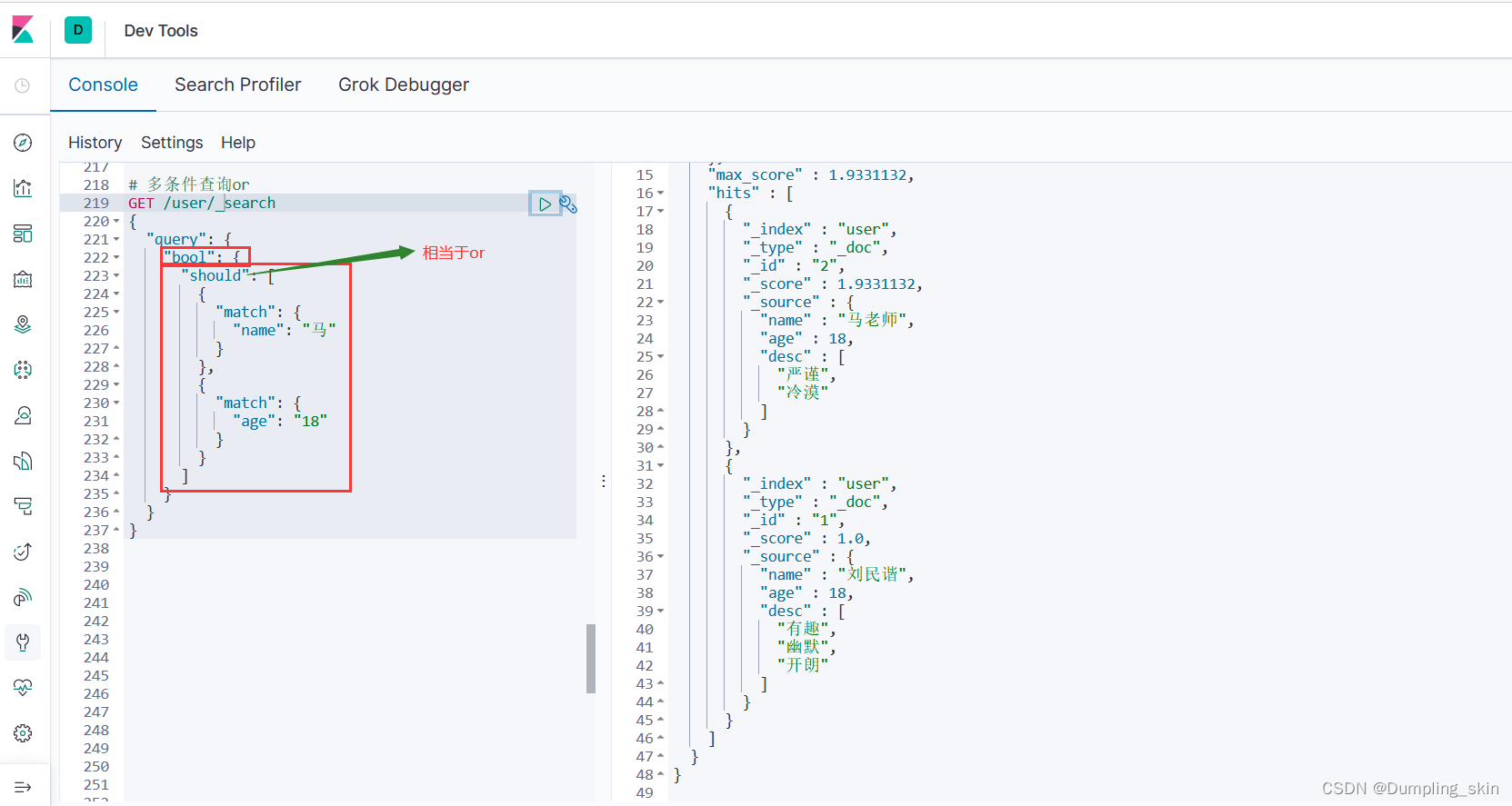Image resolution: width=1512 pixels, height=806 pixels.
Task: Switch to the Console tab
Action: click(x=103, y=85)
